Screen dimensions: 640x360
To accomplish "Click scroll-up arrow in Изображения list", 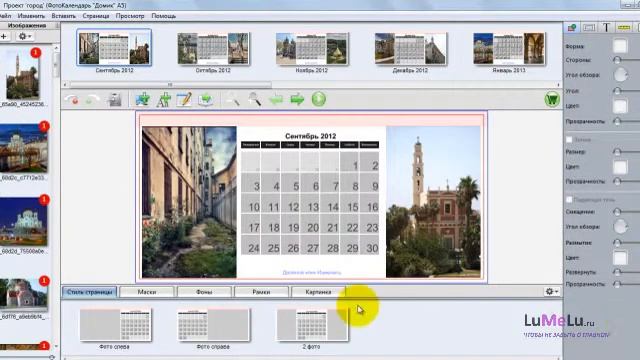I will coord(56,49).
